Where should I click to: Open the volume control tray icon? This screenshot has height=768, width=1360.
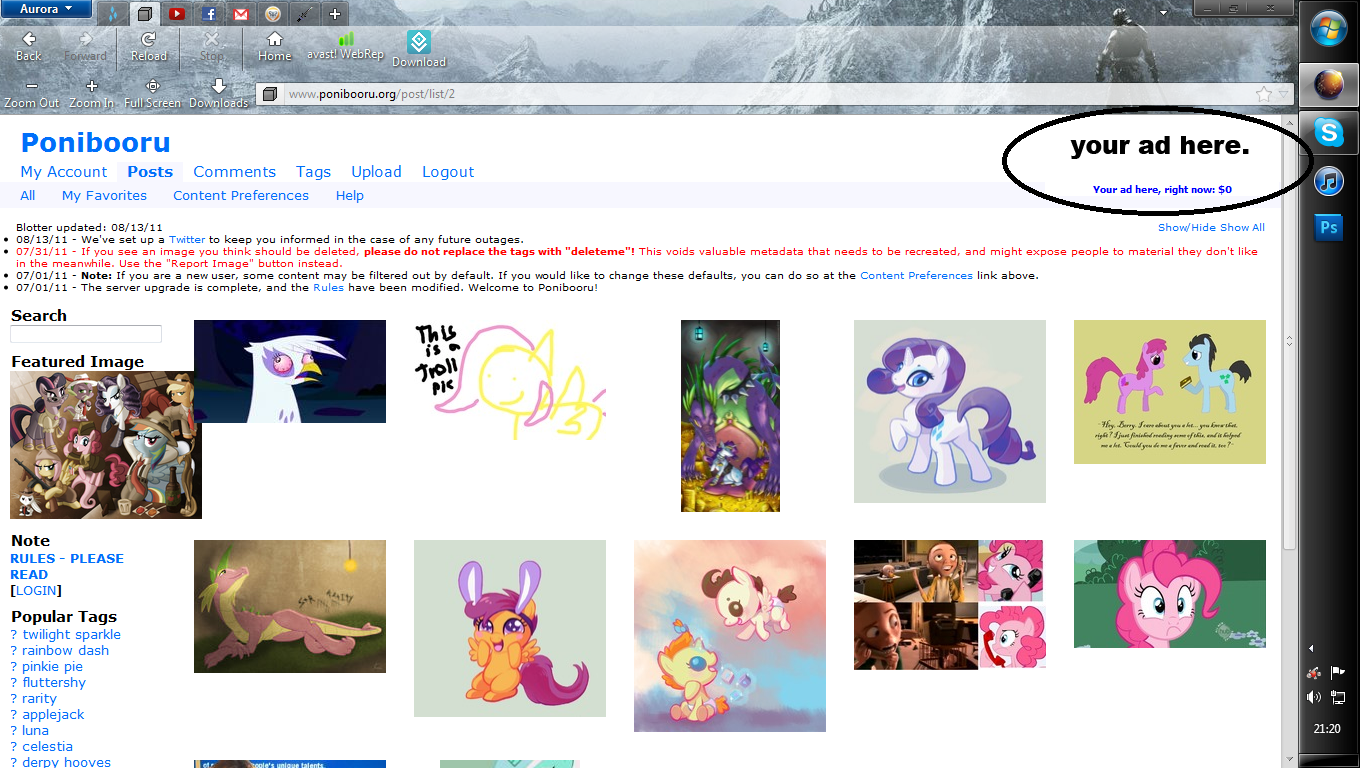[1314, 697]
